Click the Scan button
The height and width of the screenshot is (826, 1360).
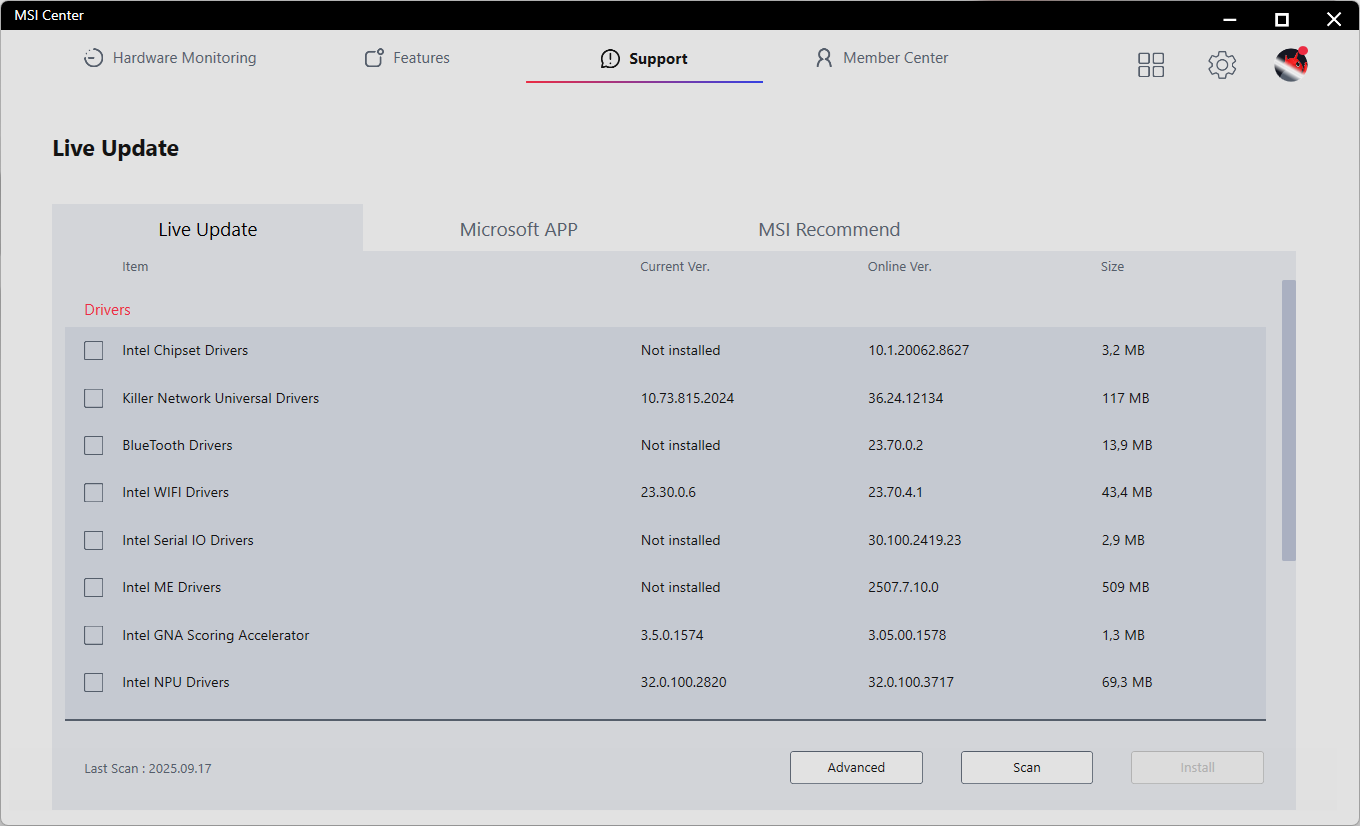[1027, 768]
